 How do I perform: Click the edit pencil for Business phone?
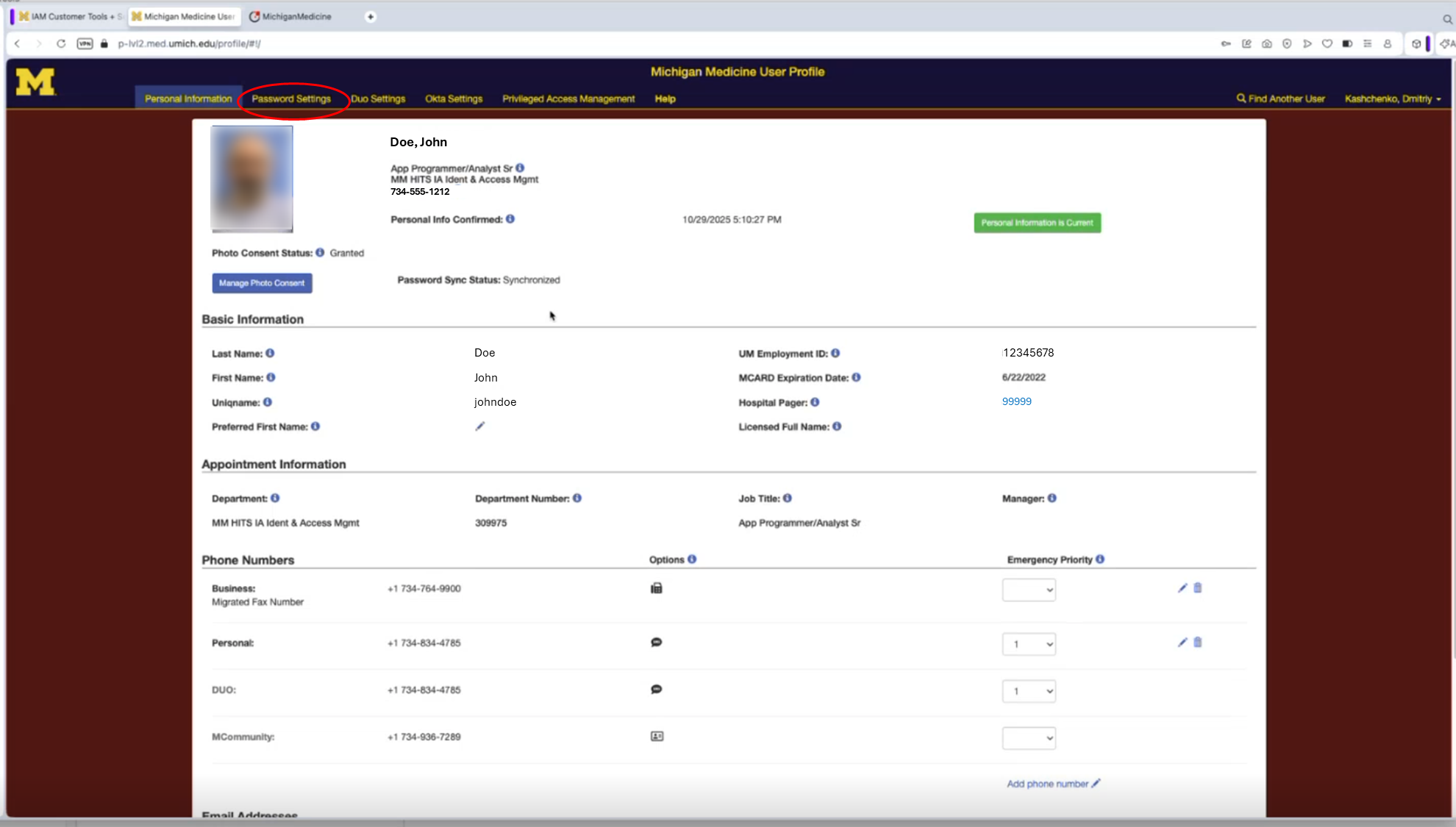coord(1182,588)
